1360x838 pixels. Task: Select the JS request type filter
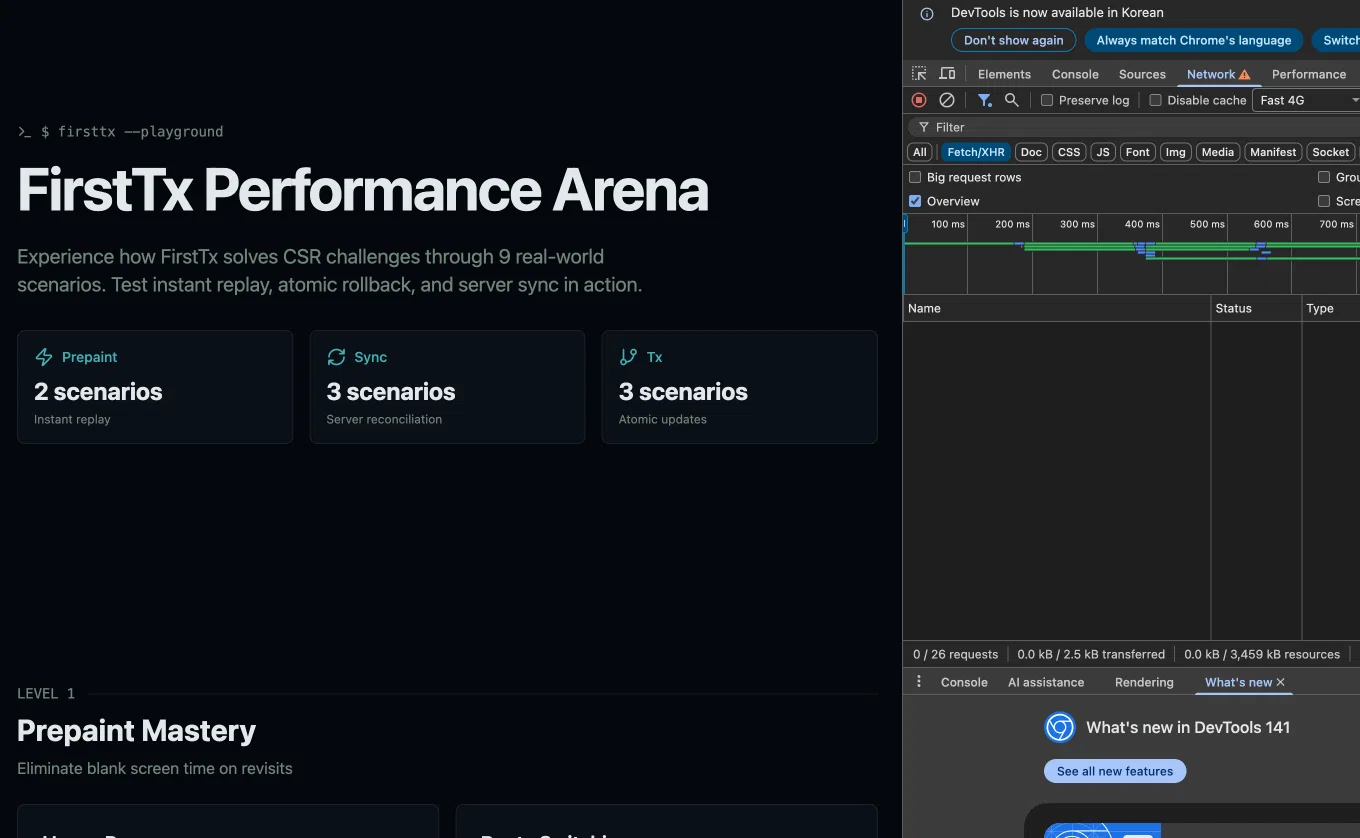tap(1102, 152)
